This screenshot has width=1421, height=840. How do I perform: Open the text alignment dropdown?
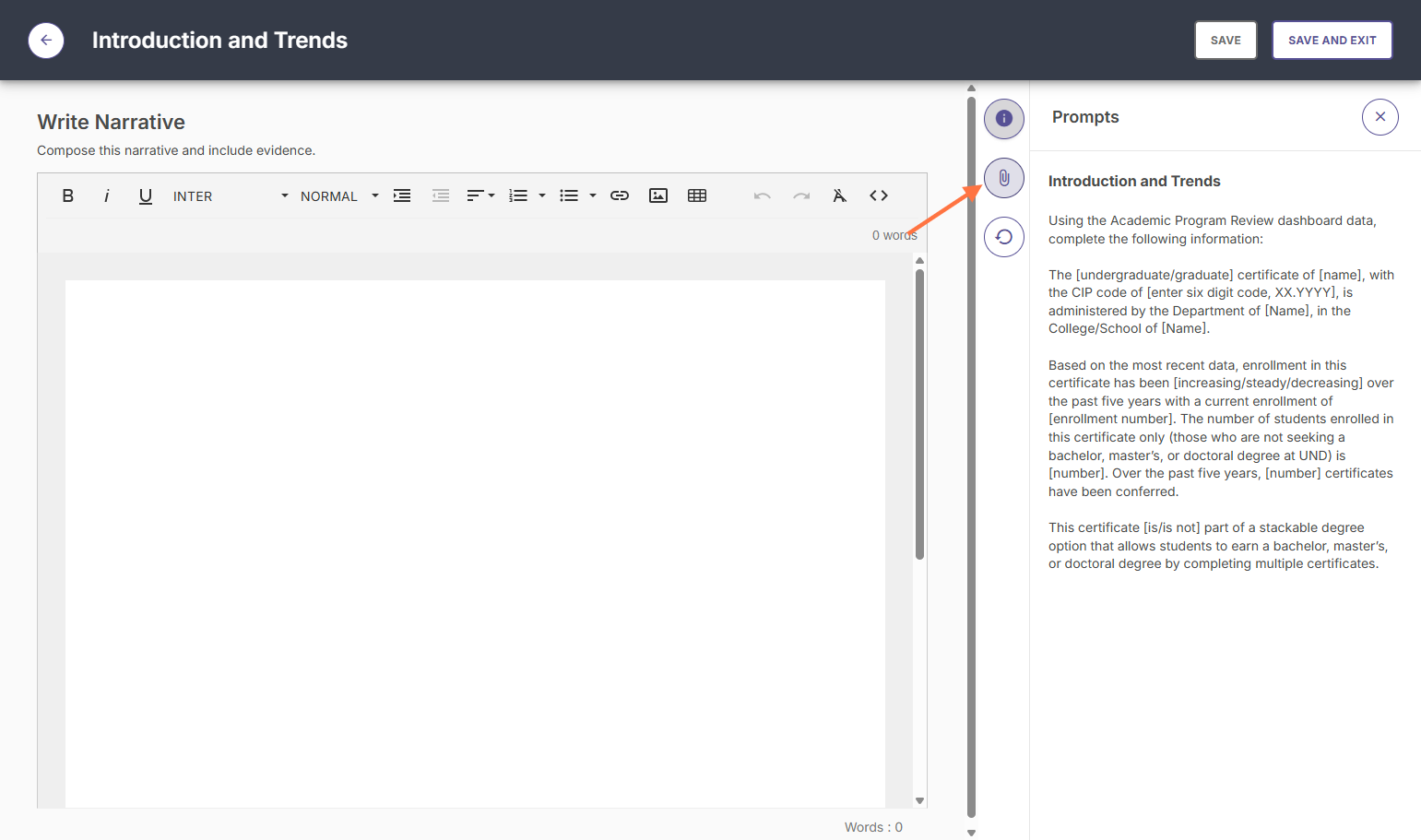[x=480, y=195]
